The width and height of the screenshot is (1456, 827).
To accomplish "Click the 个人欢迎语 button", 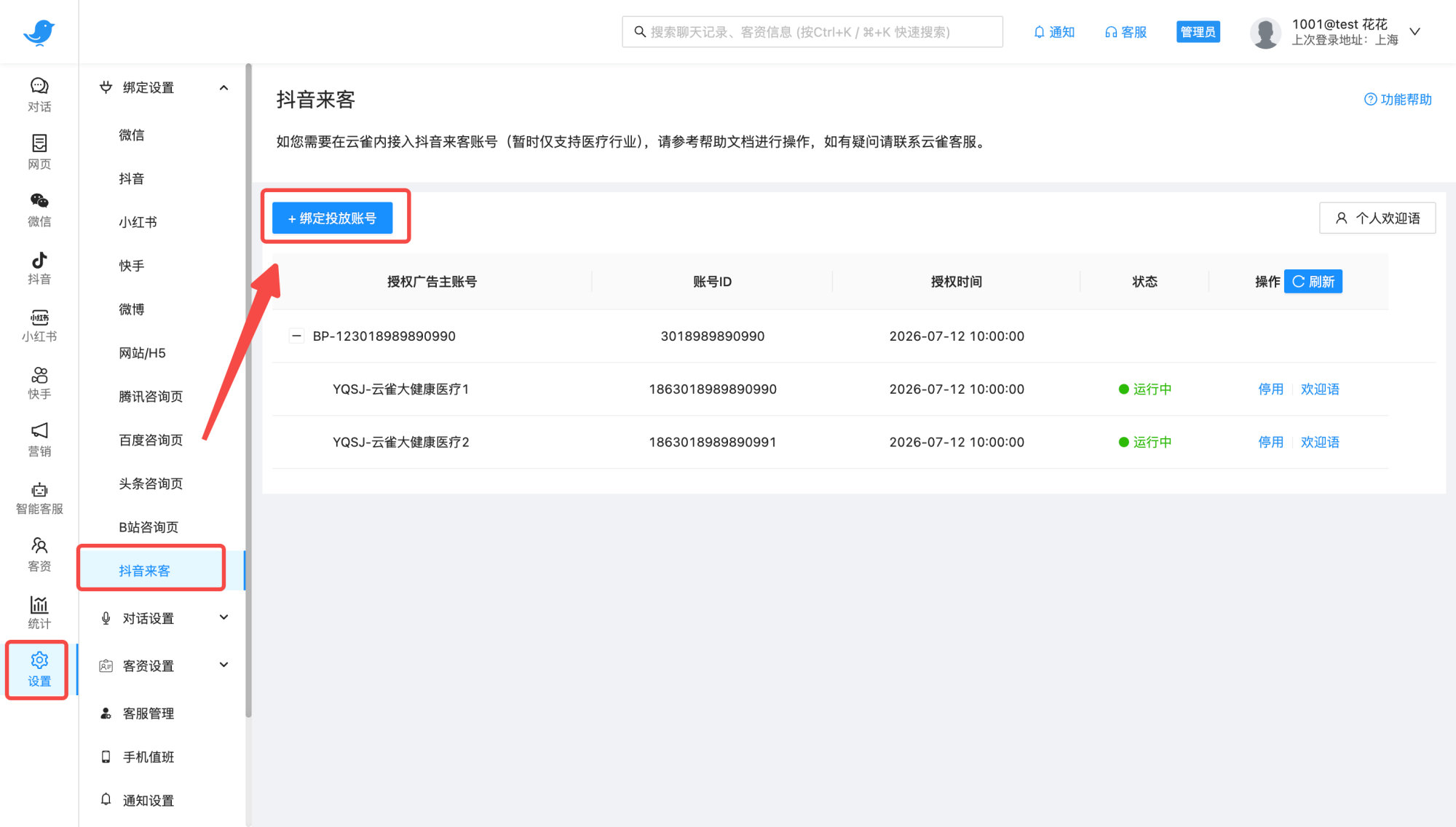I will click(1377, 218).
